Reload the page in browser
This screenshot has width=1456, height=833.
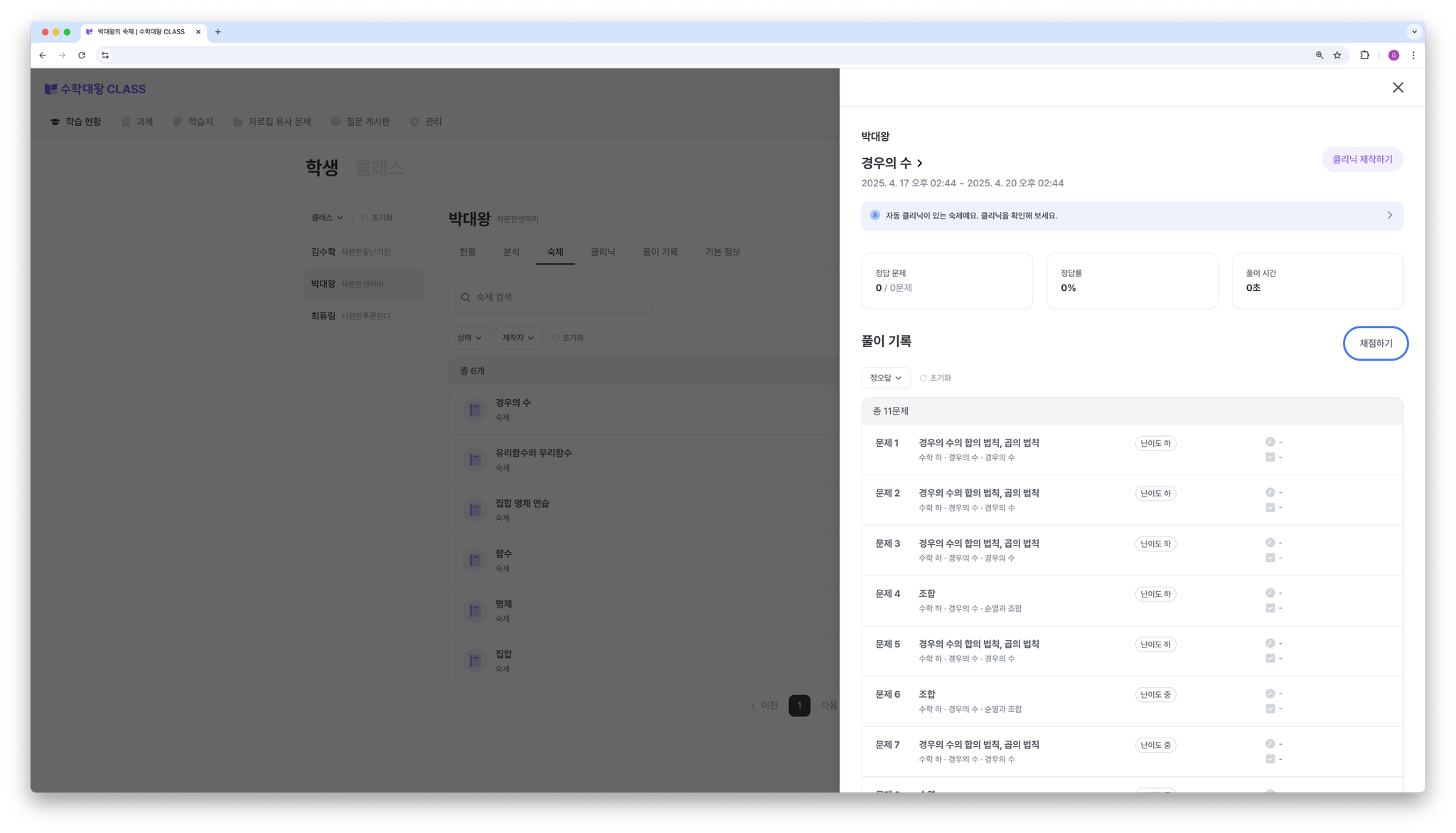pyautogui.click(x=82, y=55)
